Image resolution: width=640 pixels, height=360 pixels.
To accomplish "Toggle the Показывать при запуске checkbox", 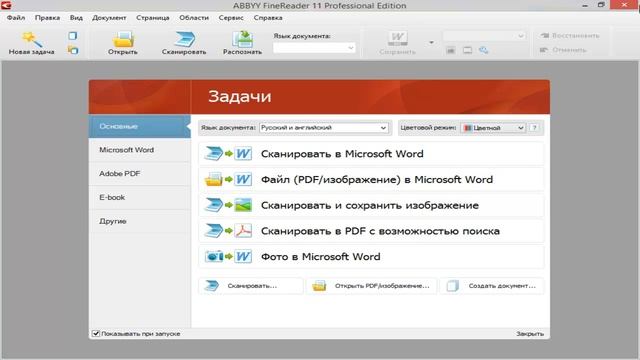I will [x=96, y=333].
